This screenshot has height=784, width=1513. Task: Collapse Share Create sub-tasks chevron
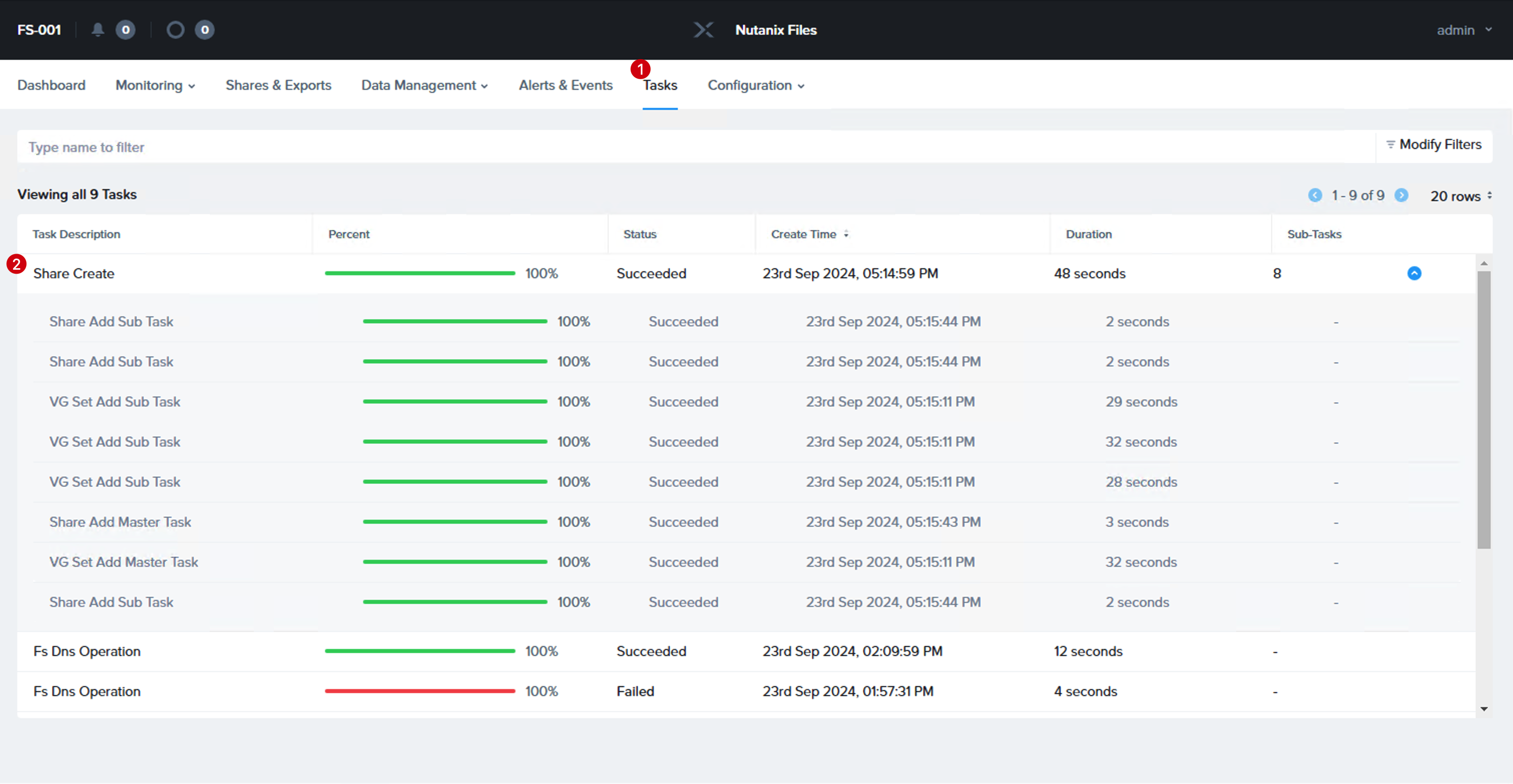coord(1414,273)
